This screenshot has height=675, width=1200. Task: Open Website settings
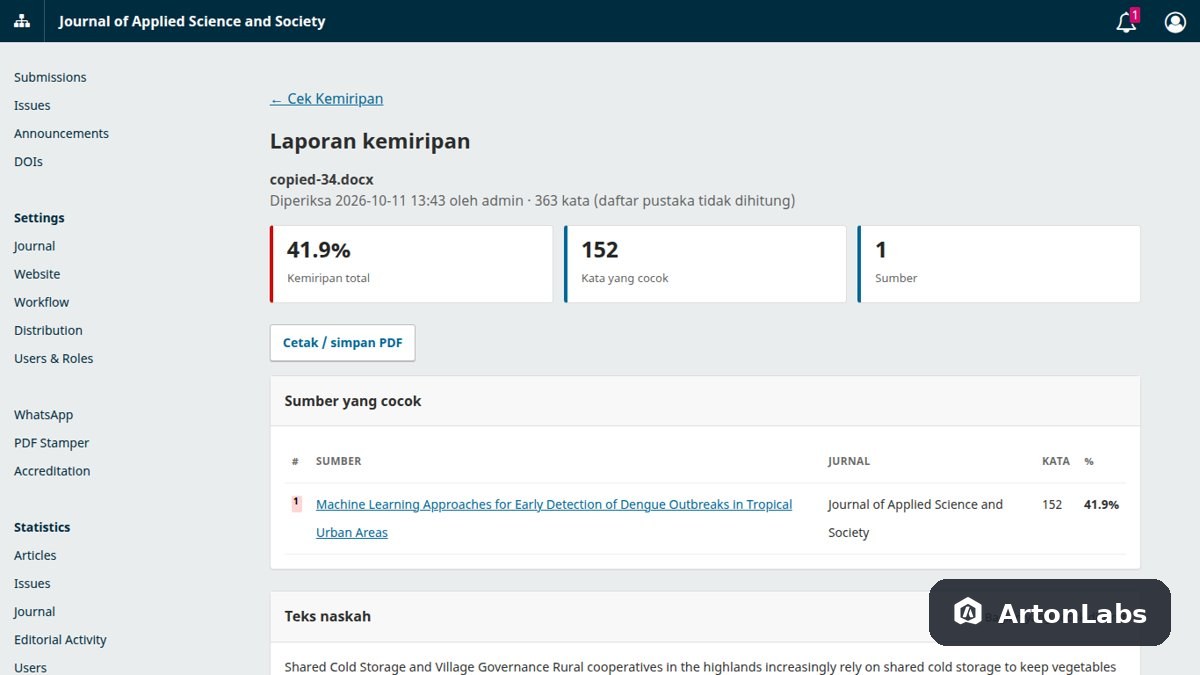tap(37, 274)
